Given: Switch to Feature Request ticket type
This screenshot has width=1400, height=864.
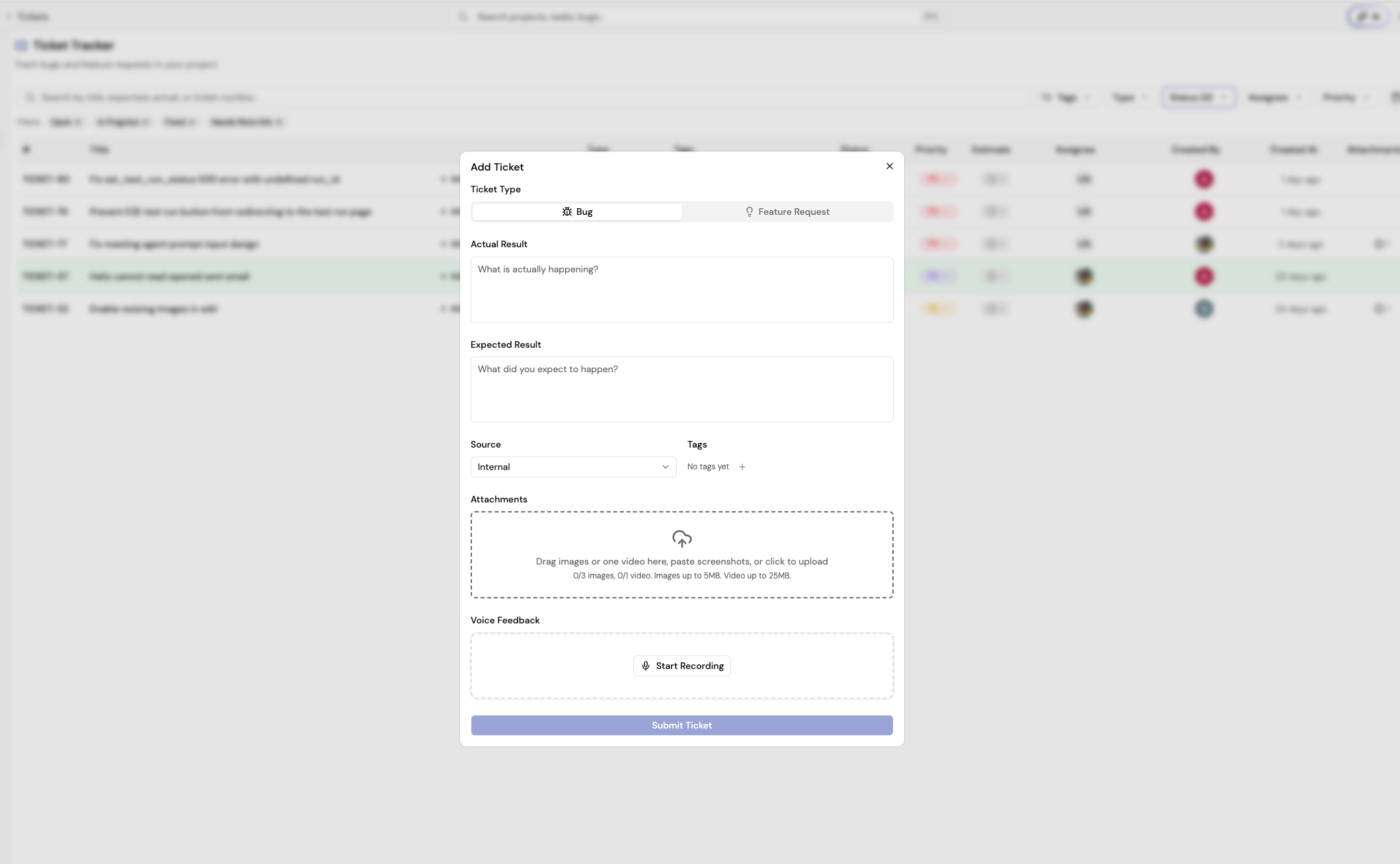Looking at the screenshot, I should pos(787,212).
